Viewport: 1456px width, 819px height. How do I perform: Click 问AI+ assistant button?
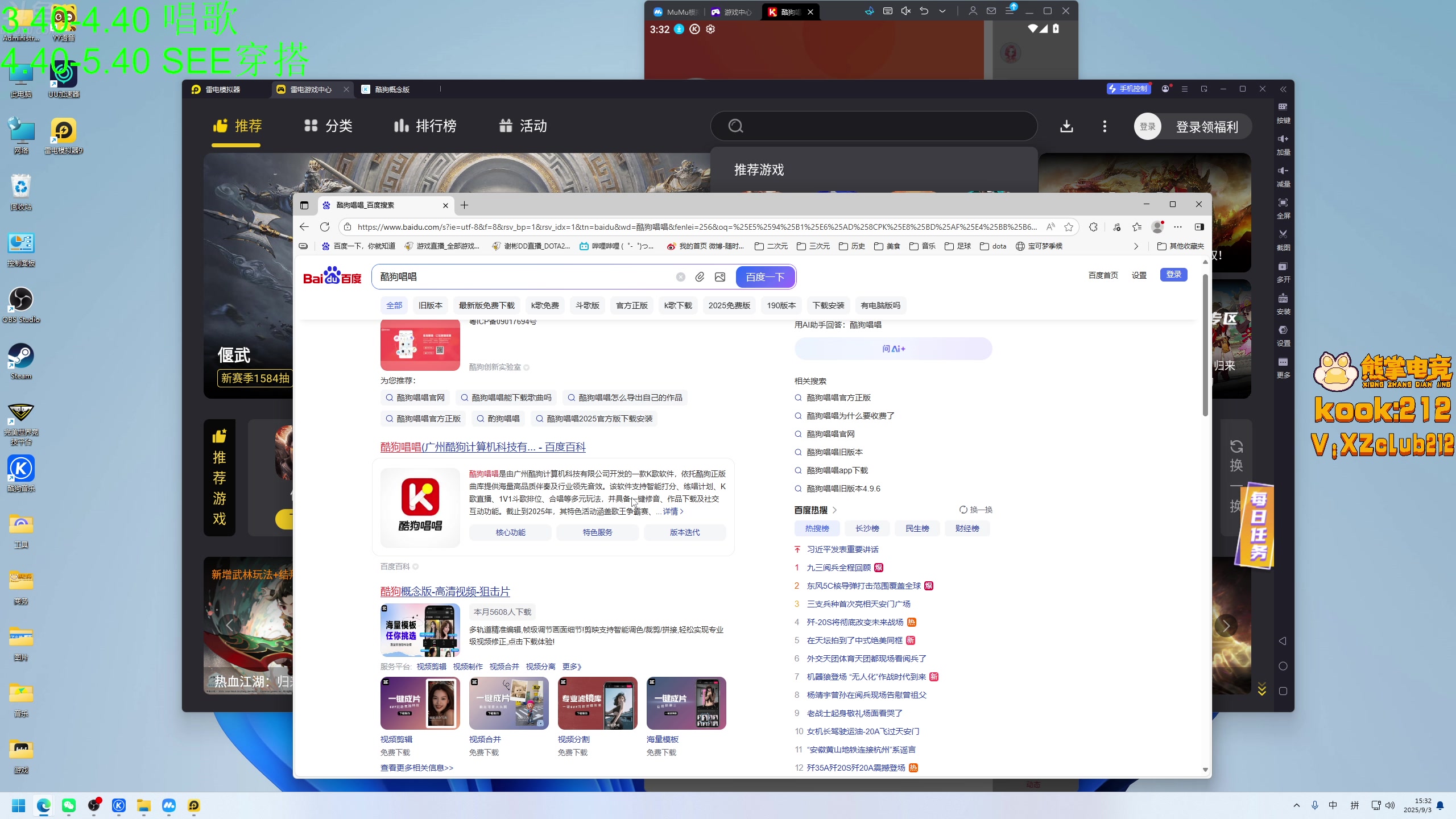(894, 349)
